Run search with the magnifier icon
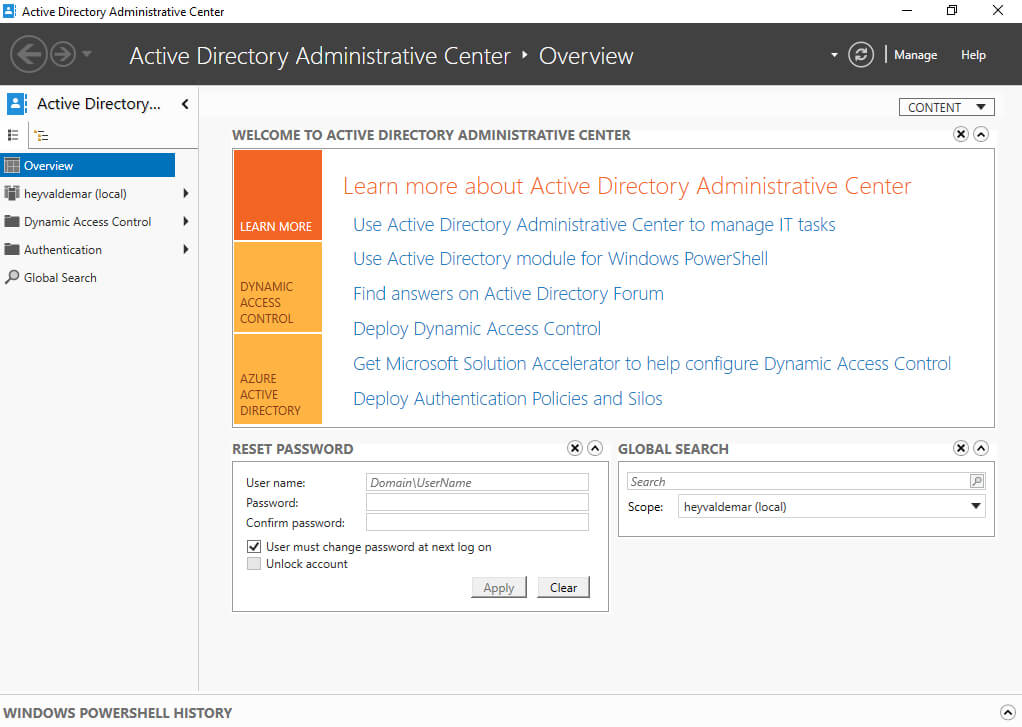 pos(976,482)
